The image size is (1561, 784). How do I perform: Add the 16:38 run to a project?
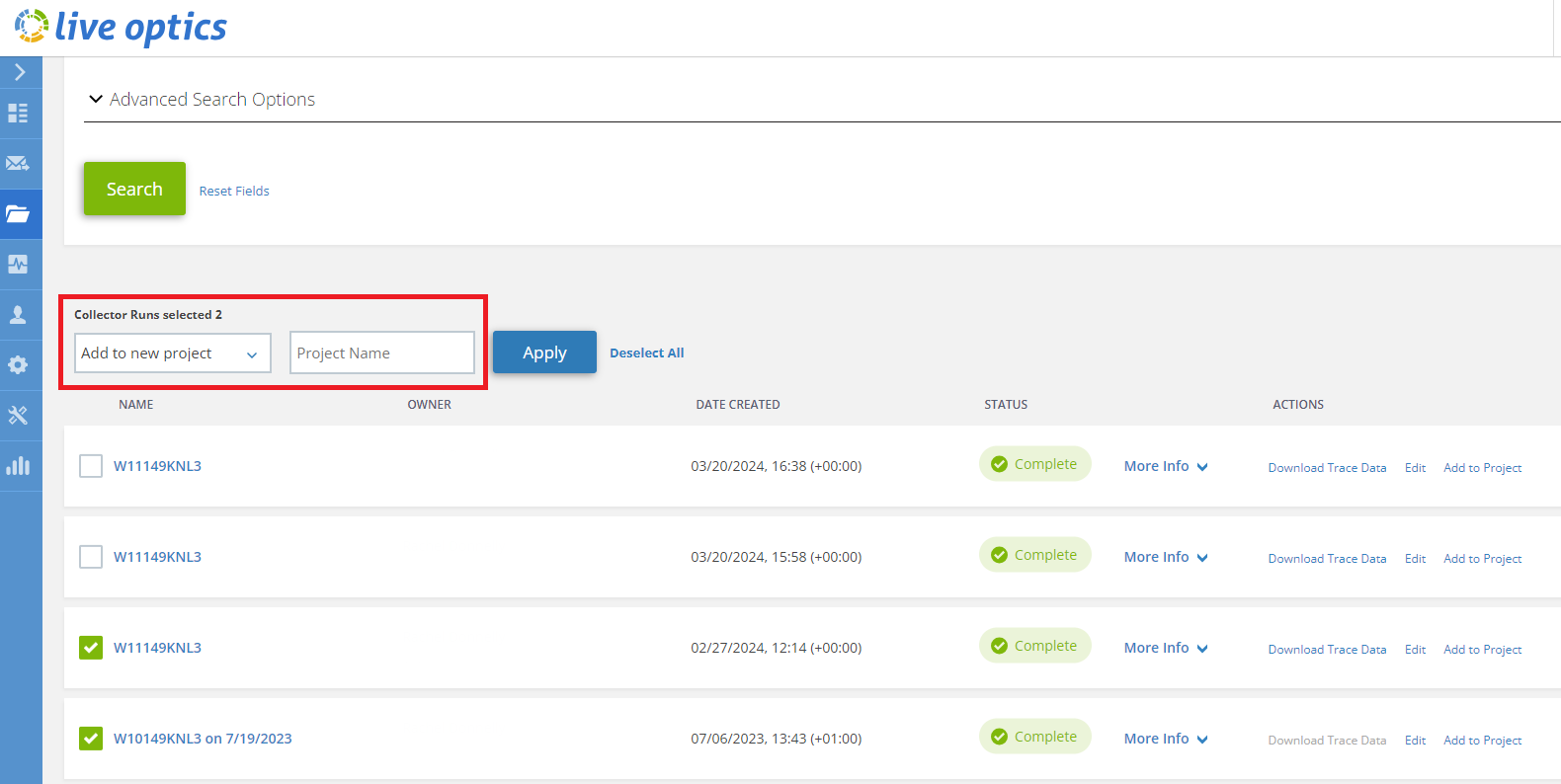(1483, 468)
